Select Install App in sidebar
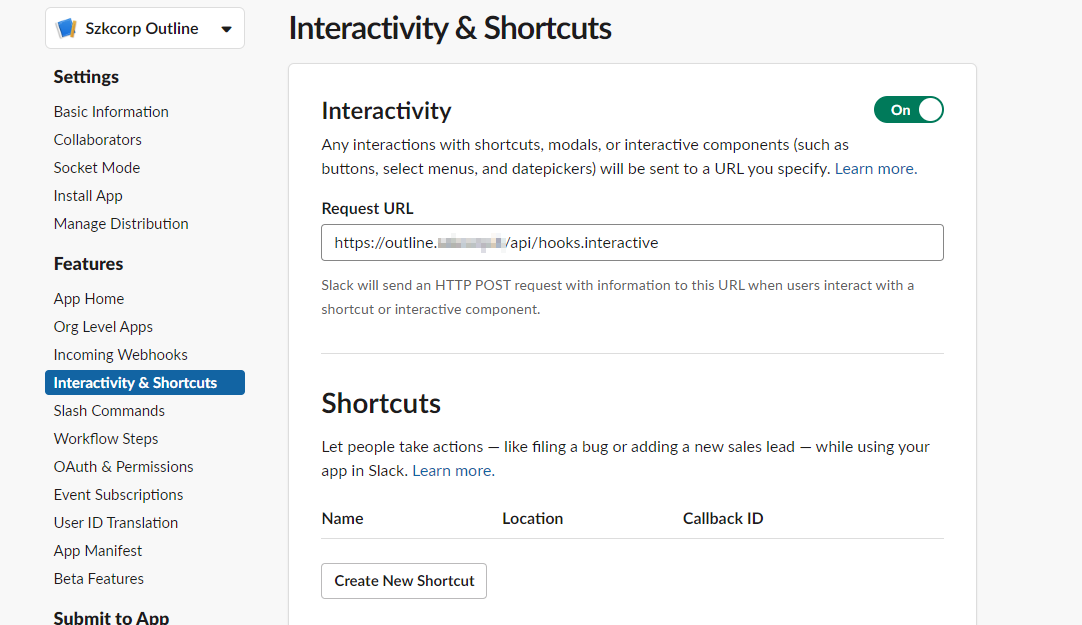The height and width of the screenshot is (625, 1082). pyautogui.click(x=88, y=196)
